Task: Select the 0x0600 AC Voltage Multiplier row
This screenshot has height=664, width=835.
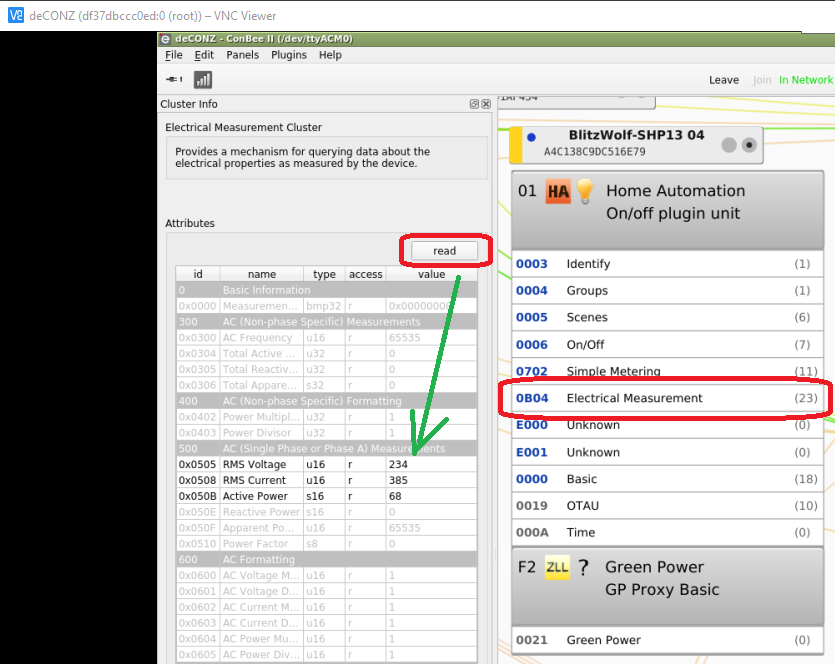Action: point(326,576)
